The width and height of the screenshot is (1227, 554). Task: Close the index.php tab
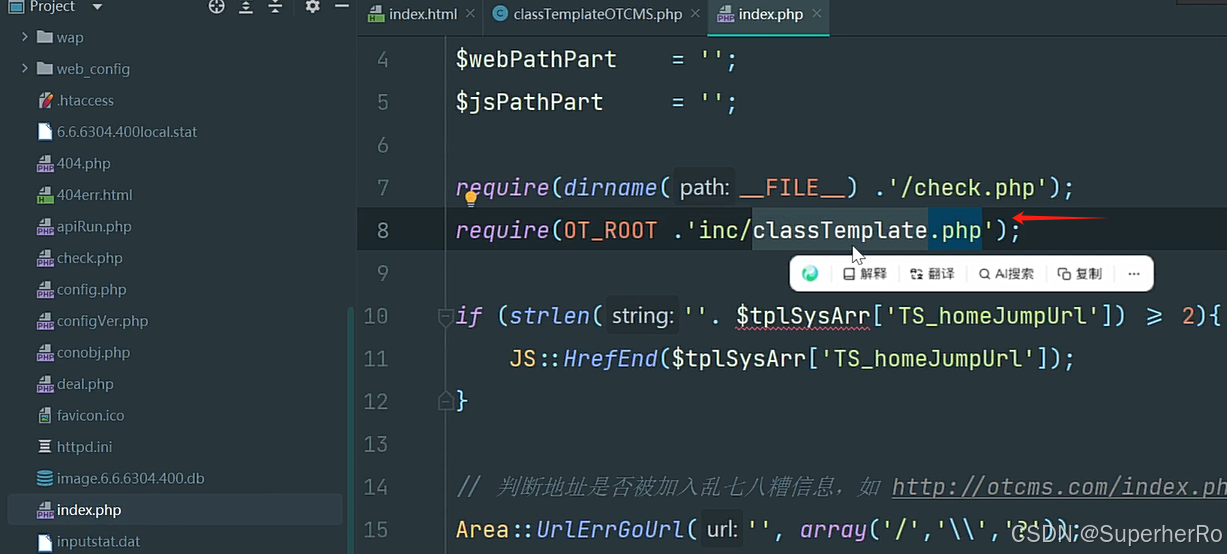coord(817,14)
